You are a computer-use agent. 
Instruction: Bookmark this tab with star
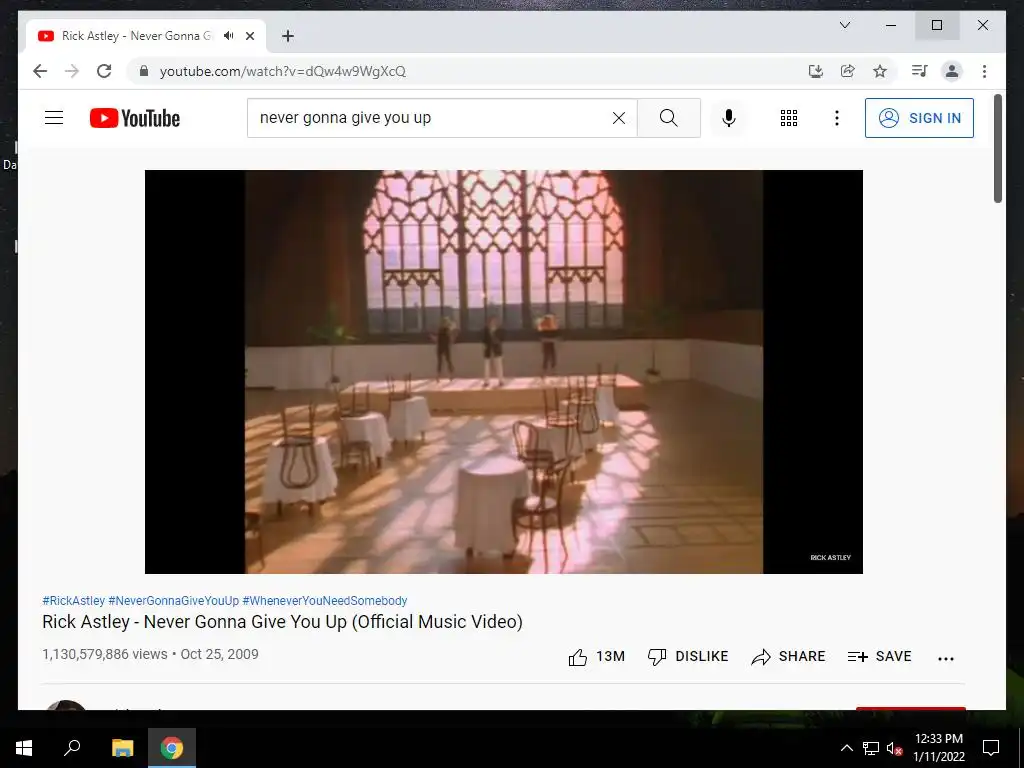(x=880, y=71)
